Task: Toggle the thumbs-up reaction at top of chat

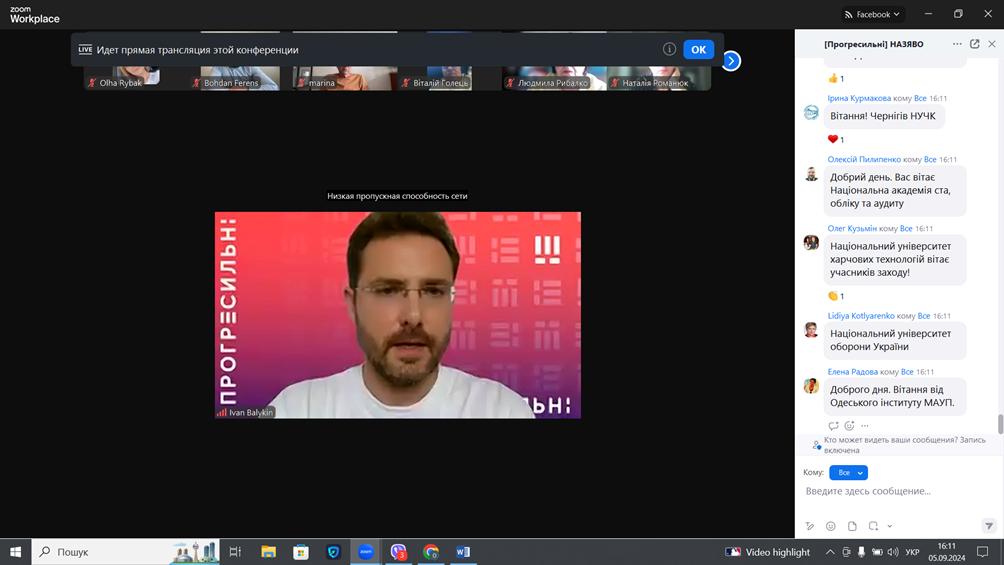Action: (x=836, y=78)
